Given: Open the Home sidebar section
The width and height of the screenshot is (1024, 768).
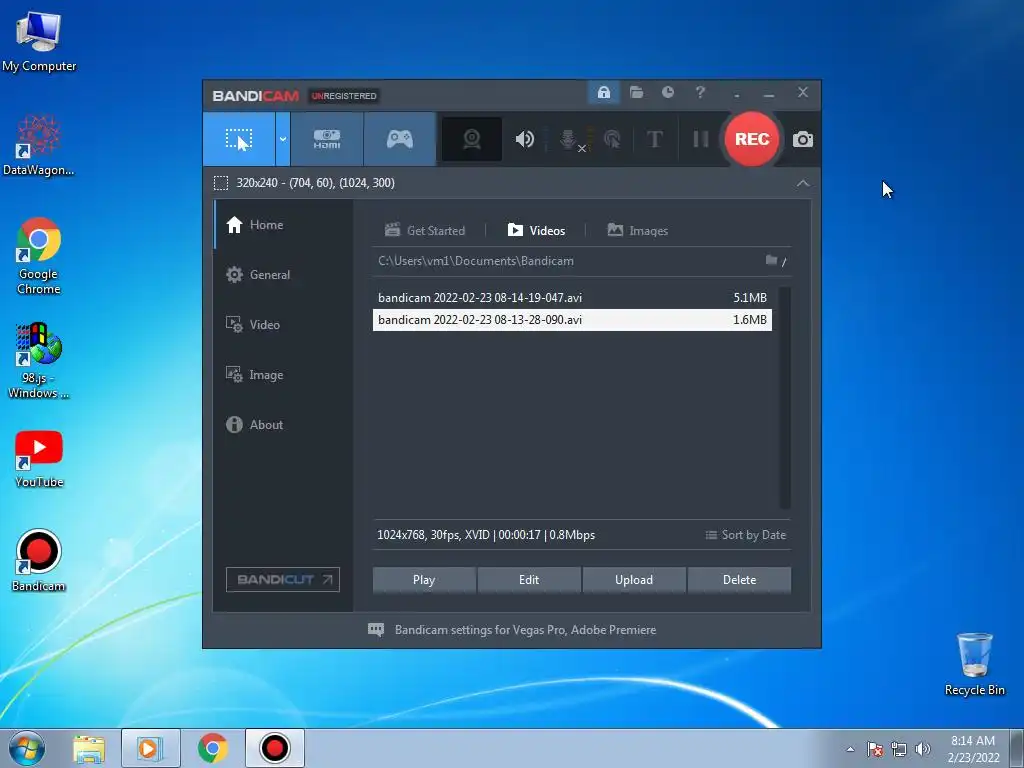Looking at the screenshot, I should [x=283, y=225].
